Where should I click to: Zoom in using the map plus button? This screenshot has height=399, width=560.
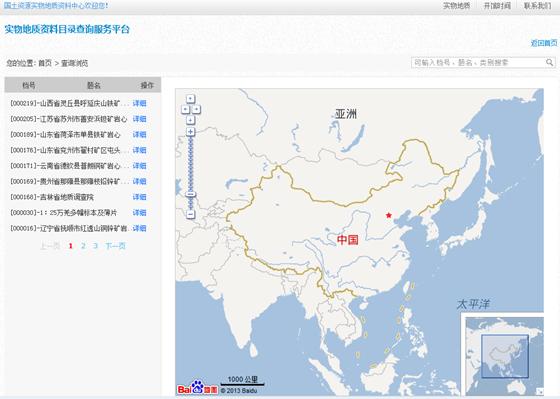pyautogui.click(x=190, y=132)
